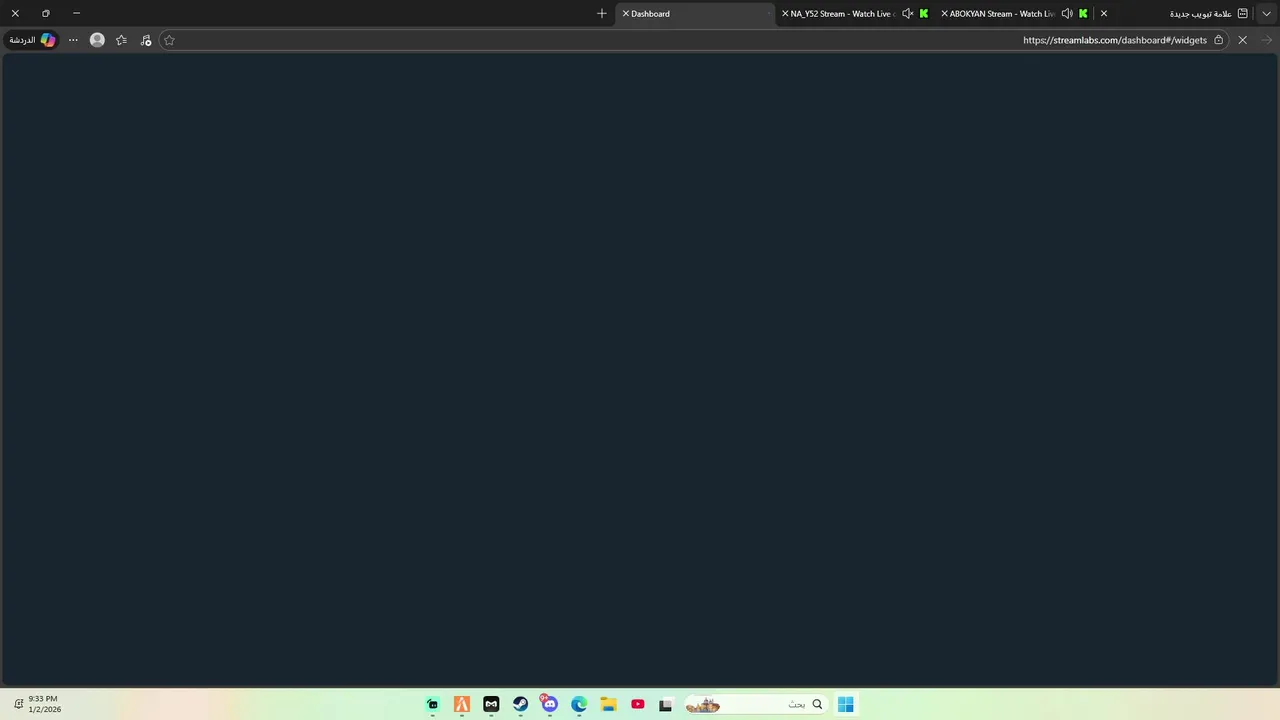The width and height of the screenshot is (1280, 720).
Task: Open Microsoft Edge from the taskbar
Action: [579, 705]
